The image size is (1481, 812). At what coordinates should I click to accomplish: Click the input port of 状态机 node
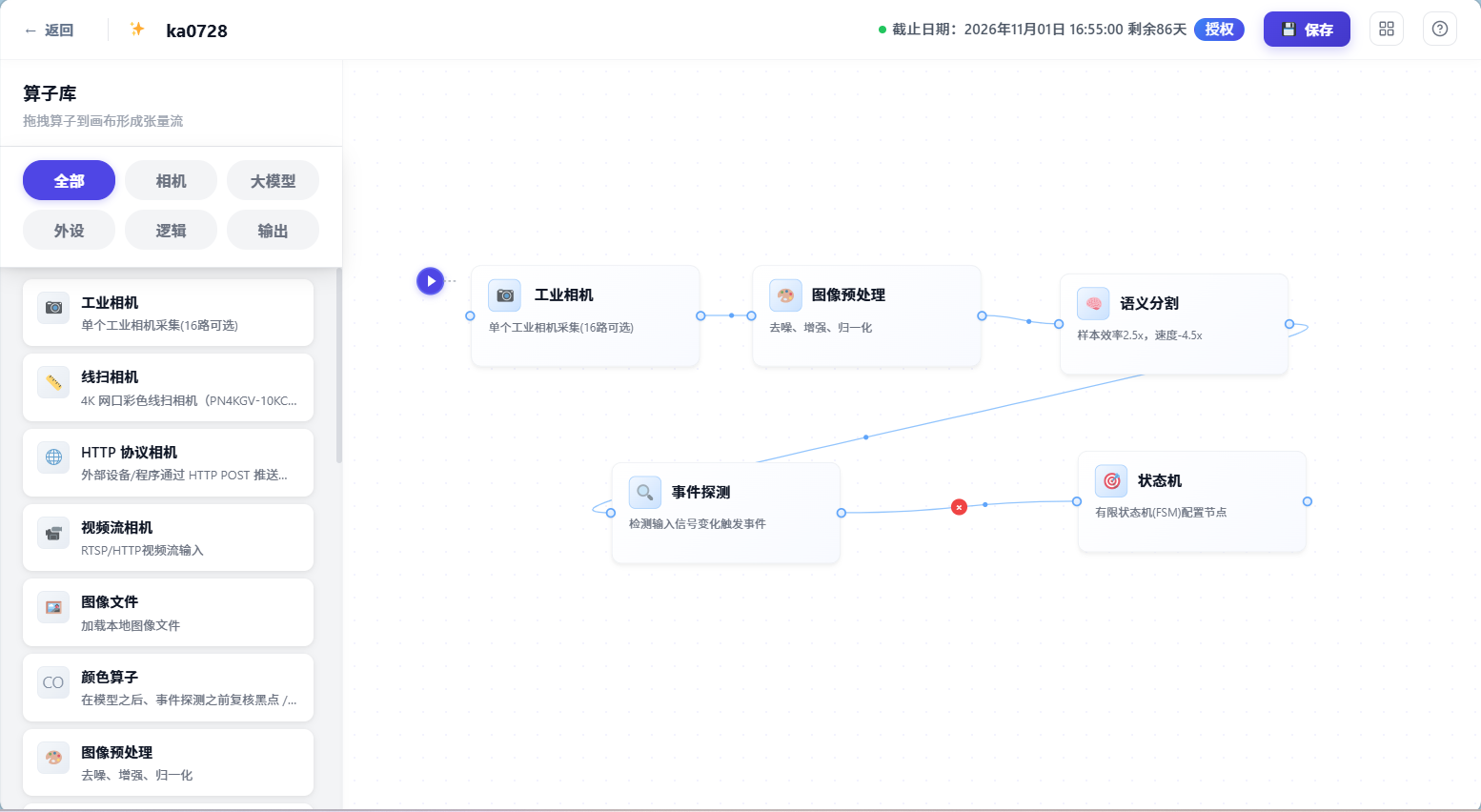tap(1077, 501)
